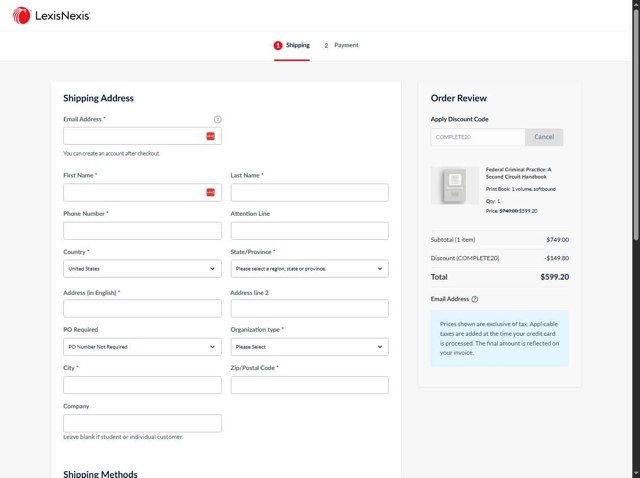Click the 'Leave blank if student or individual customer' note
The image size is (640, 478).
pyautogui.click(x=123, y=437)
